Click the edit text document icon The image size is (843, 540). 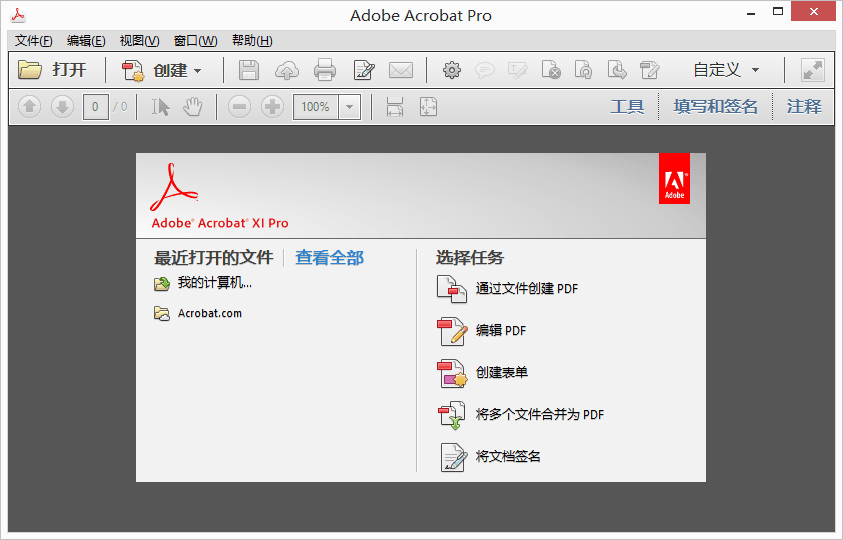point(364,70)
